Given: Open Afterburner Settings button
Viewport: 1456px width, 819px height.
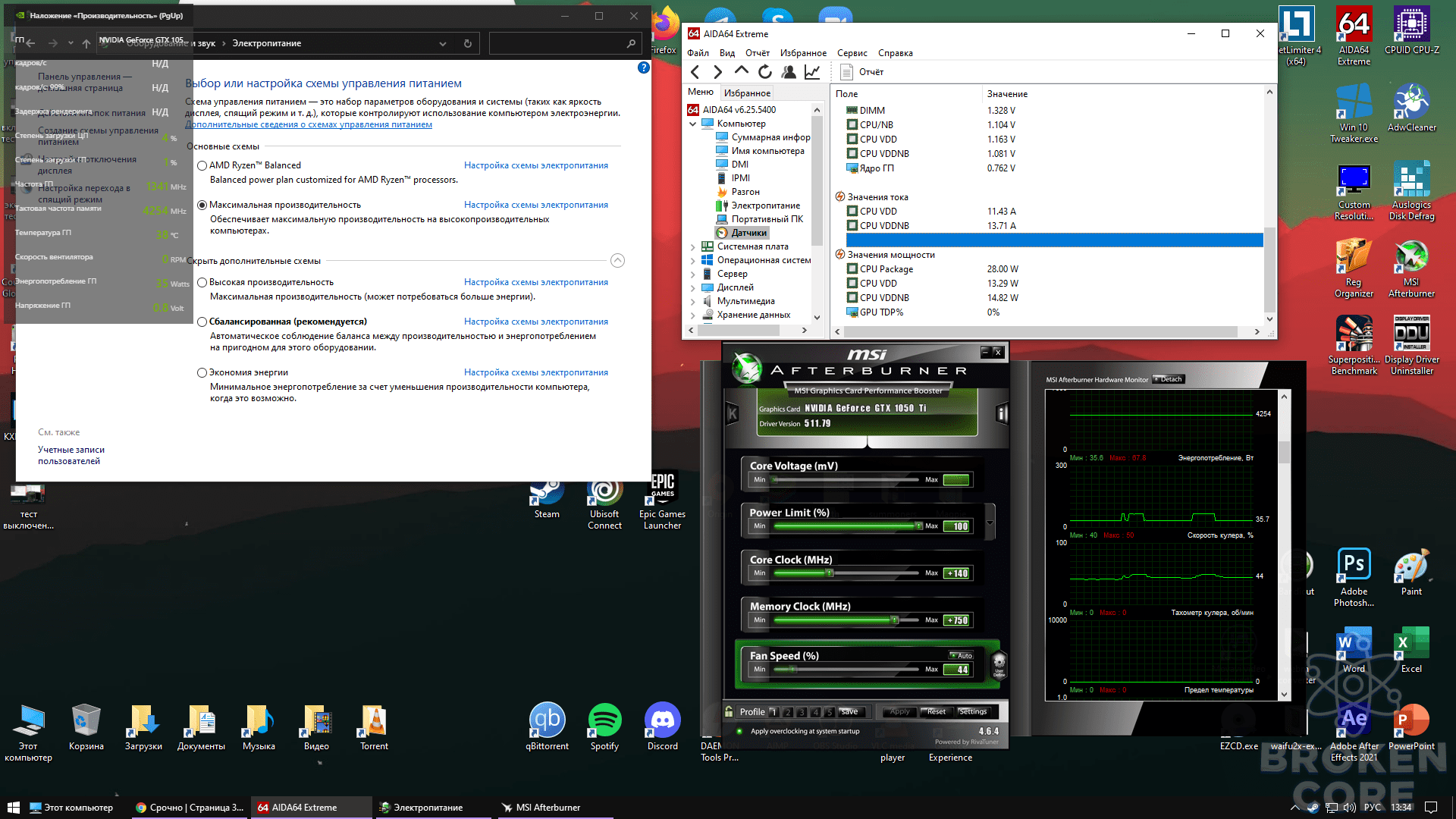Looking at the screenshot, I should pos(973,711).
